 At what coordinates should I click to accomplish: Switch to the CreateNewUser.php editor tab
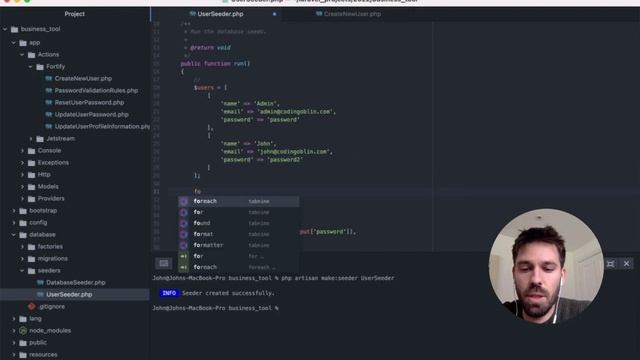(348, 14)
